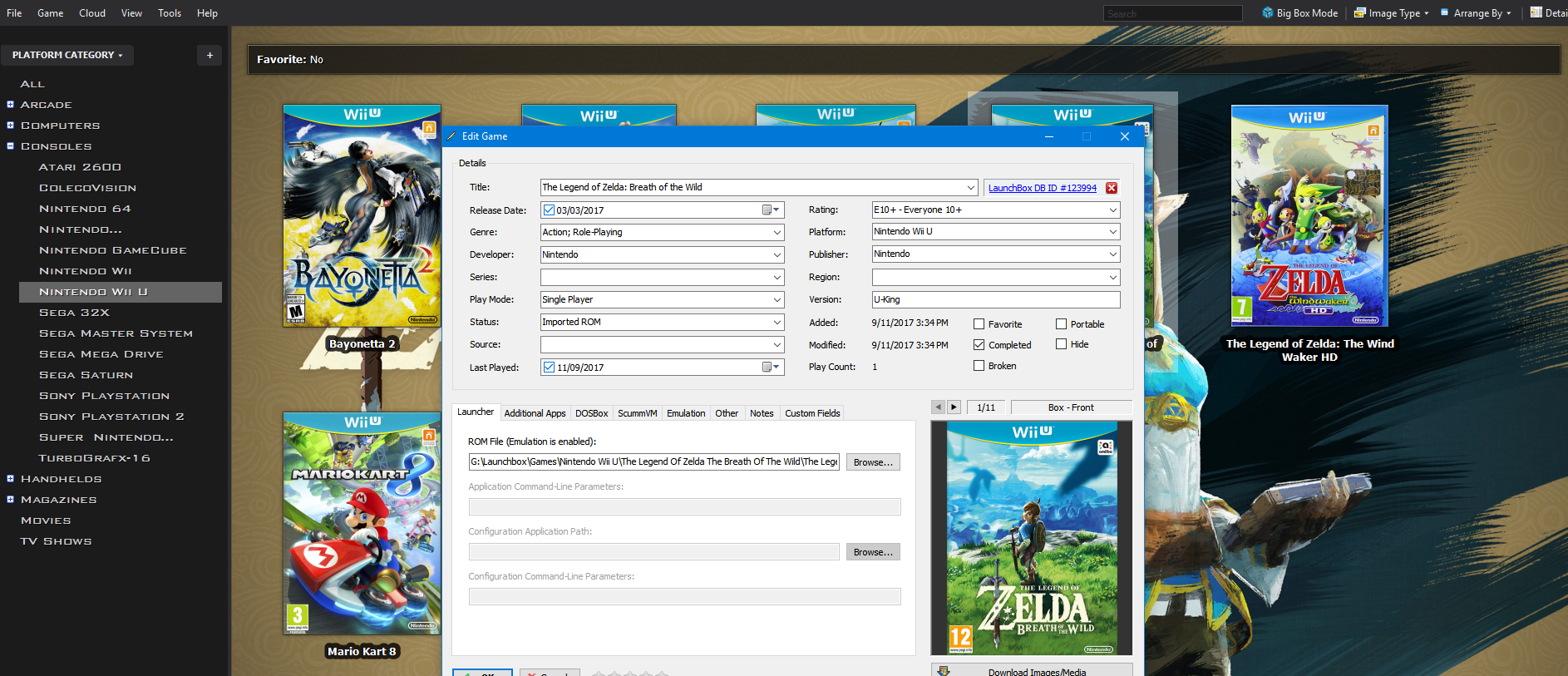Open the Tools menu
Screen dimensions: 1568x676
[170, 13]
